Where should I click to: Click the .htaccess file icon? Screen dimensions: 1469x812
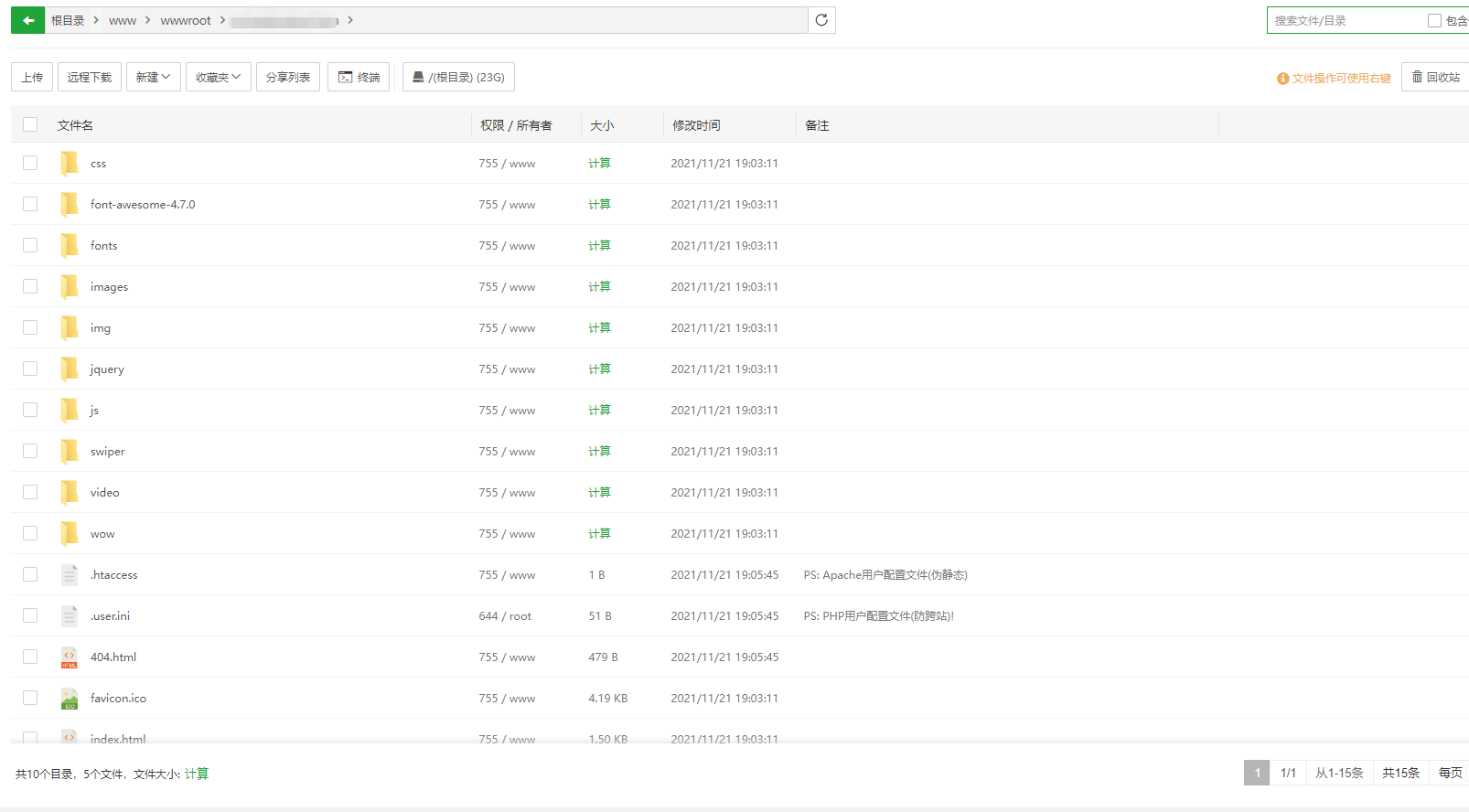point(70,574)
